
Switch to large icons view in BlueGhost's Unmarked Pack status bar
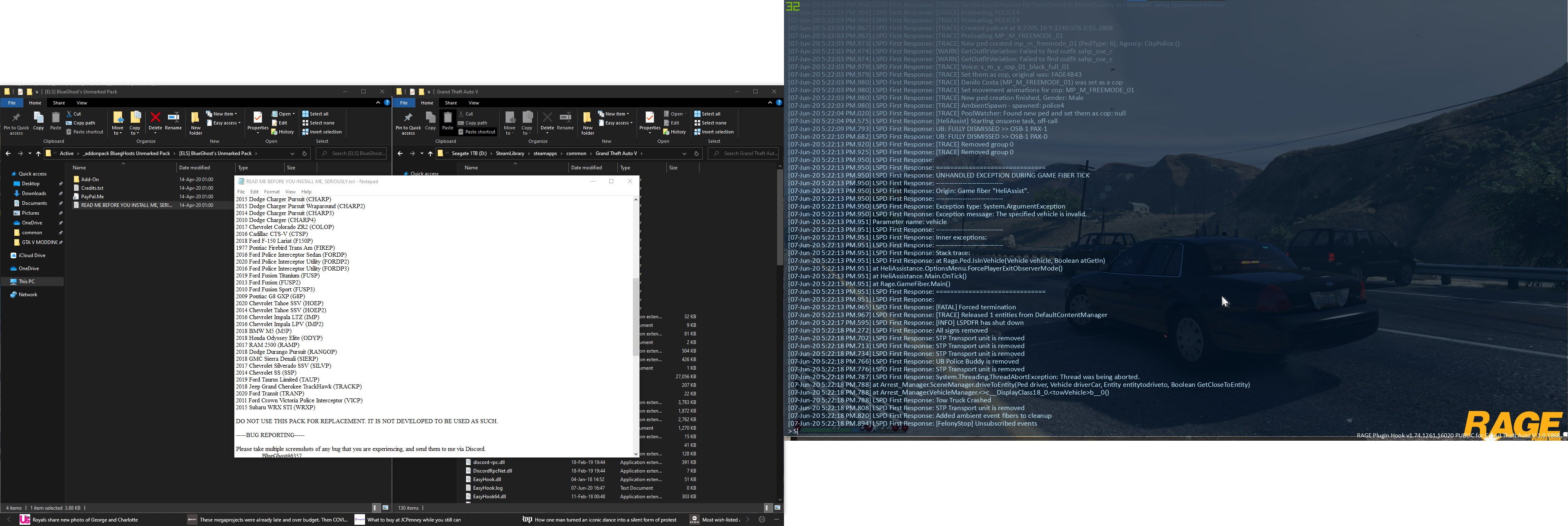(385, 508)
